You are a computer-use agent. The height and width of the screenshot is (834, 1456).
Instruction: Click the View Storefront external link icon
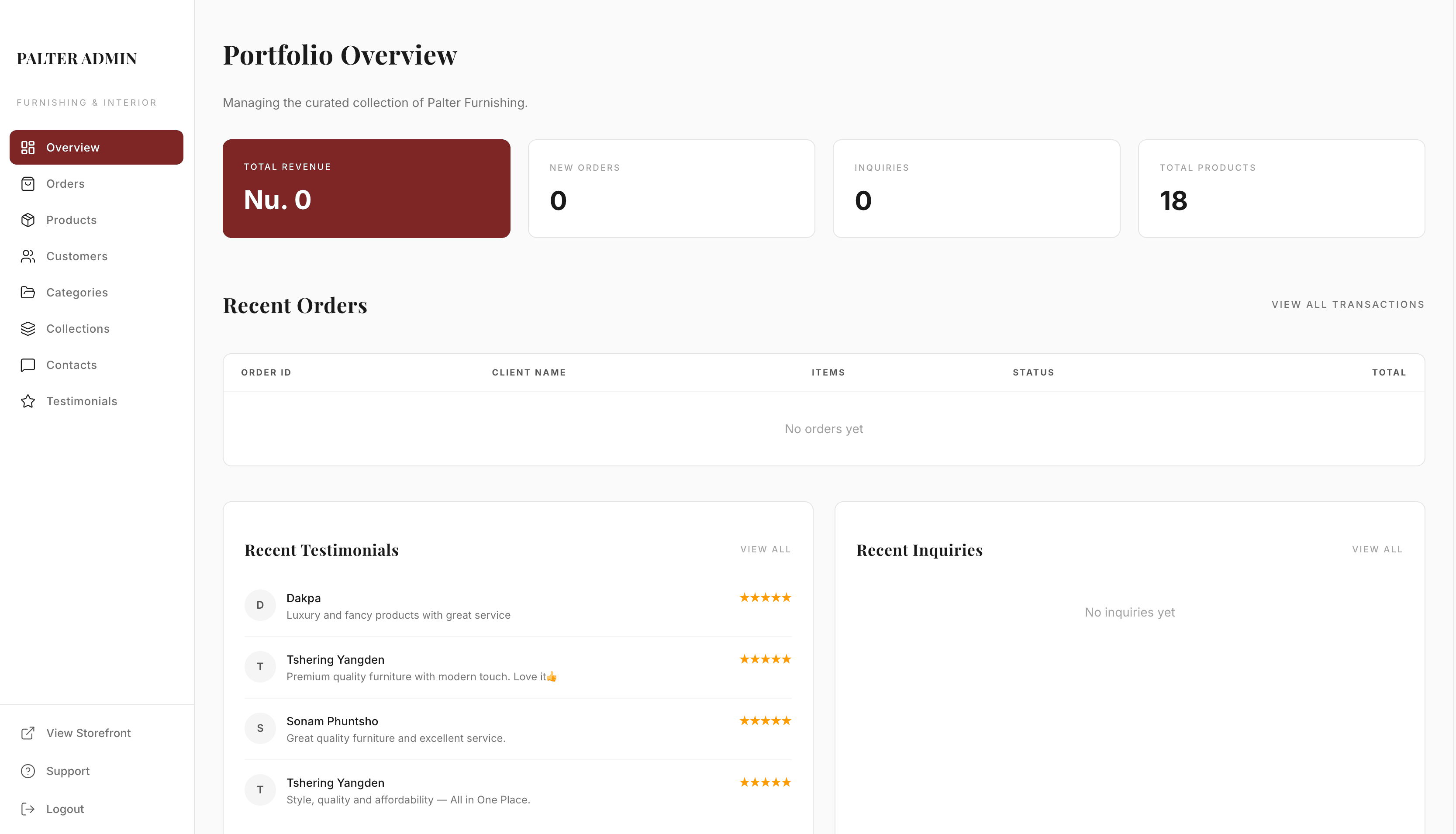(x=28, y=733)
